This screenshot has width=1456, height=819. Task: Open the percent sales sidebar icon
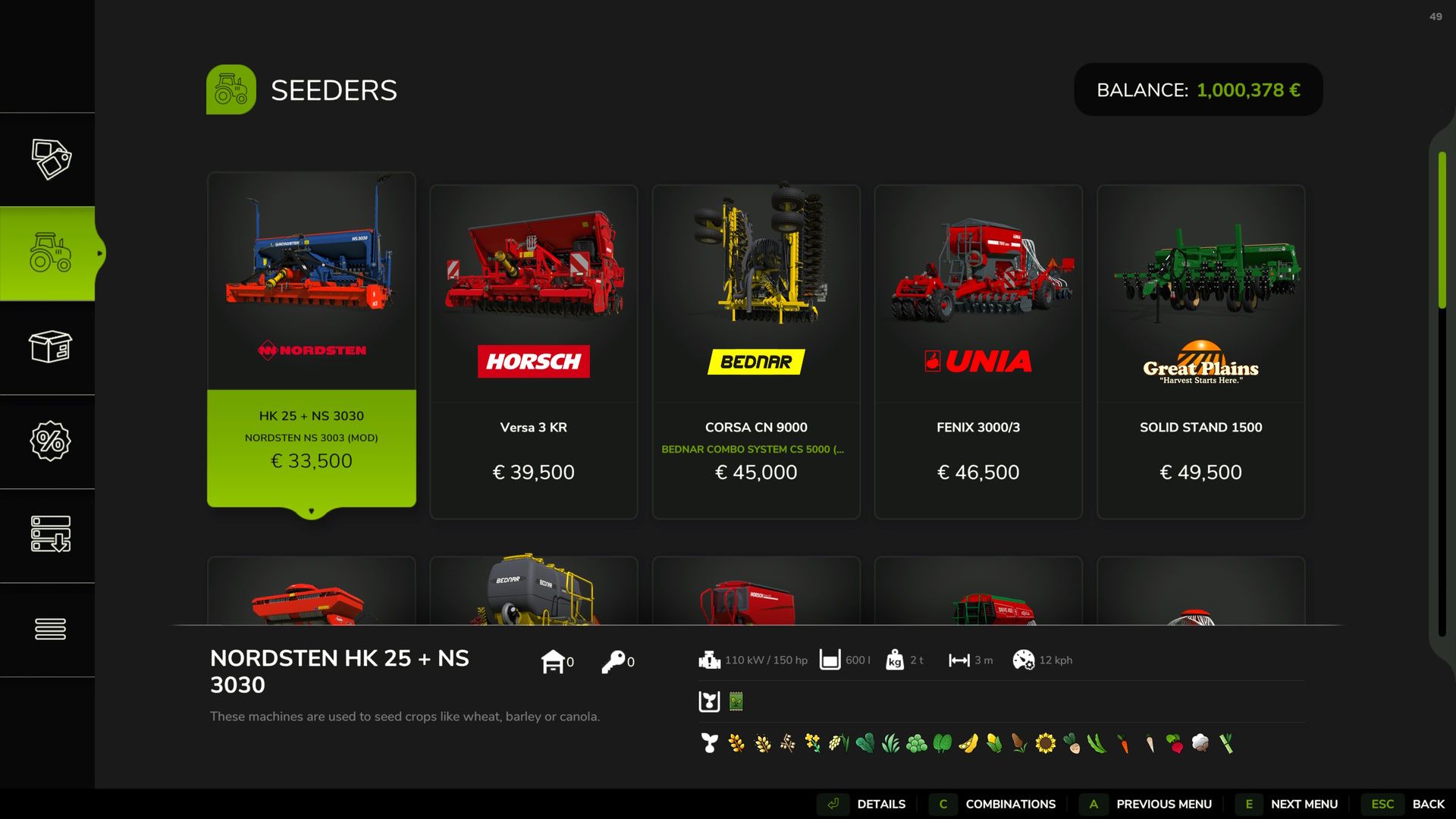(x=50, y=441)
